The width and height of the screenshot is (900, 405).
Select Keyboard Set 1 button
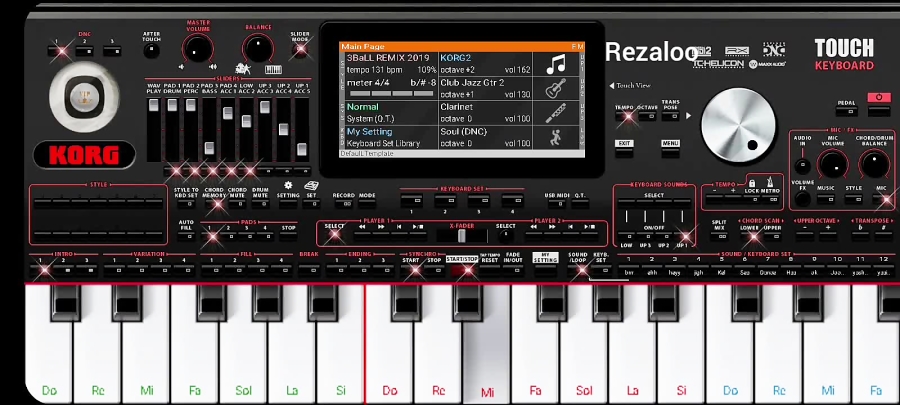point(411,201)
